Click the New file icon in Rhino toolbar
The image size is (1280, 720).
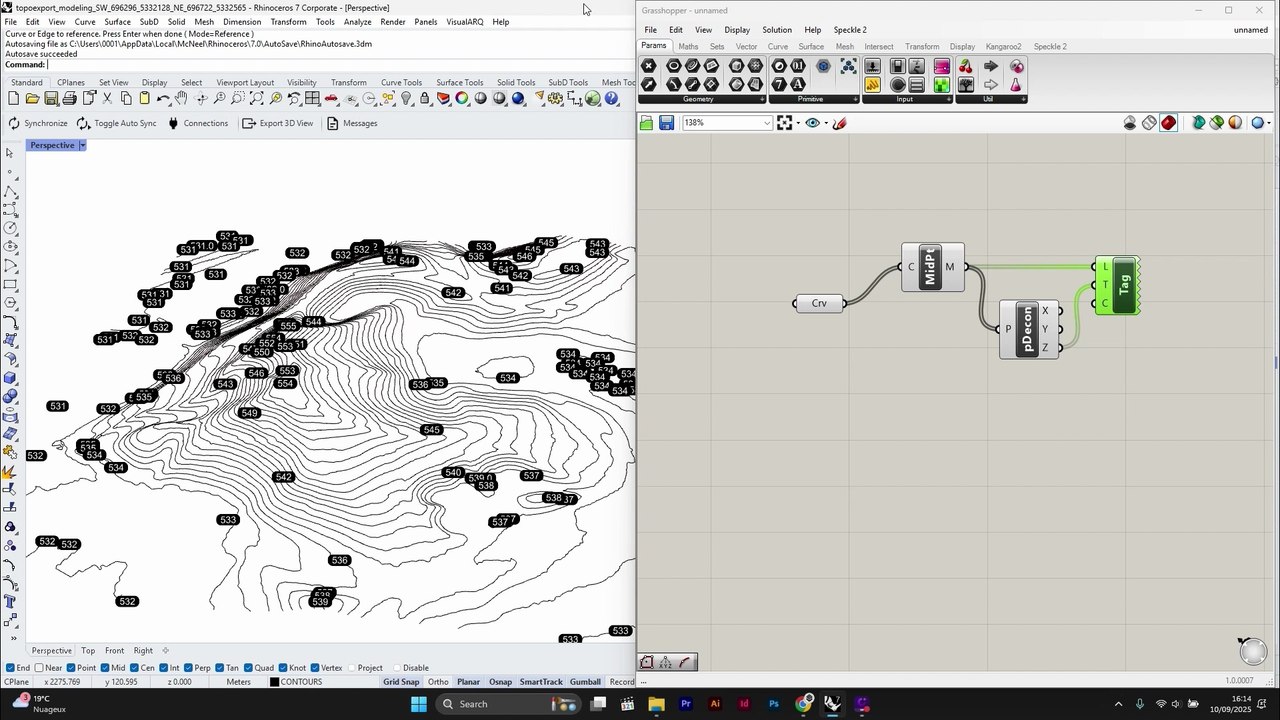tap(14, 98)
